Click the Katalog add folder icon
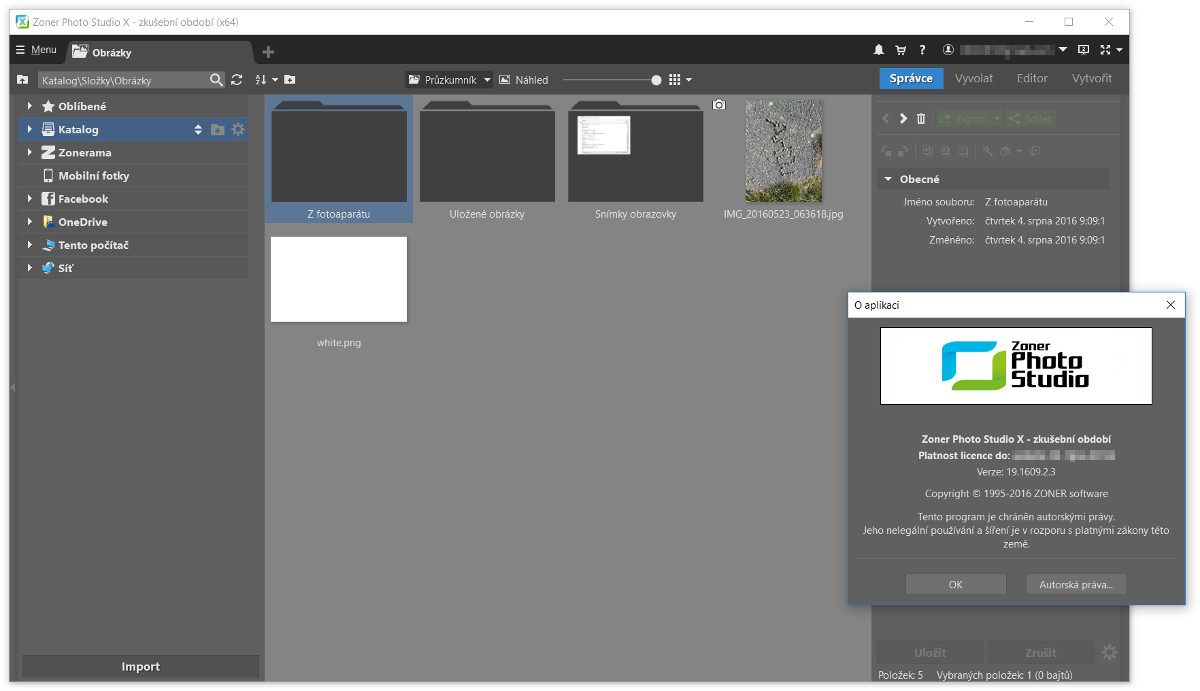This screenshot has height=691, width=1200. [x=217, y=129]
